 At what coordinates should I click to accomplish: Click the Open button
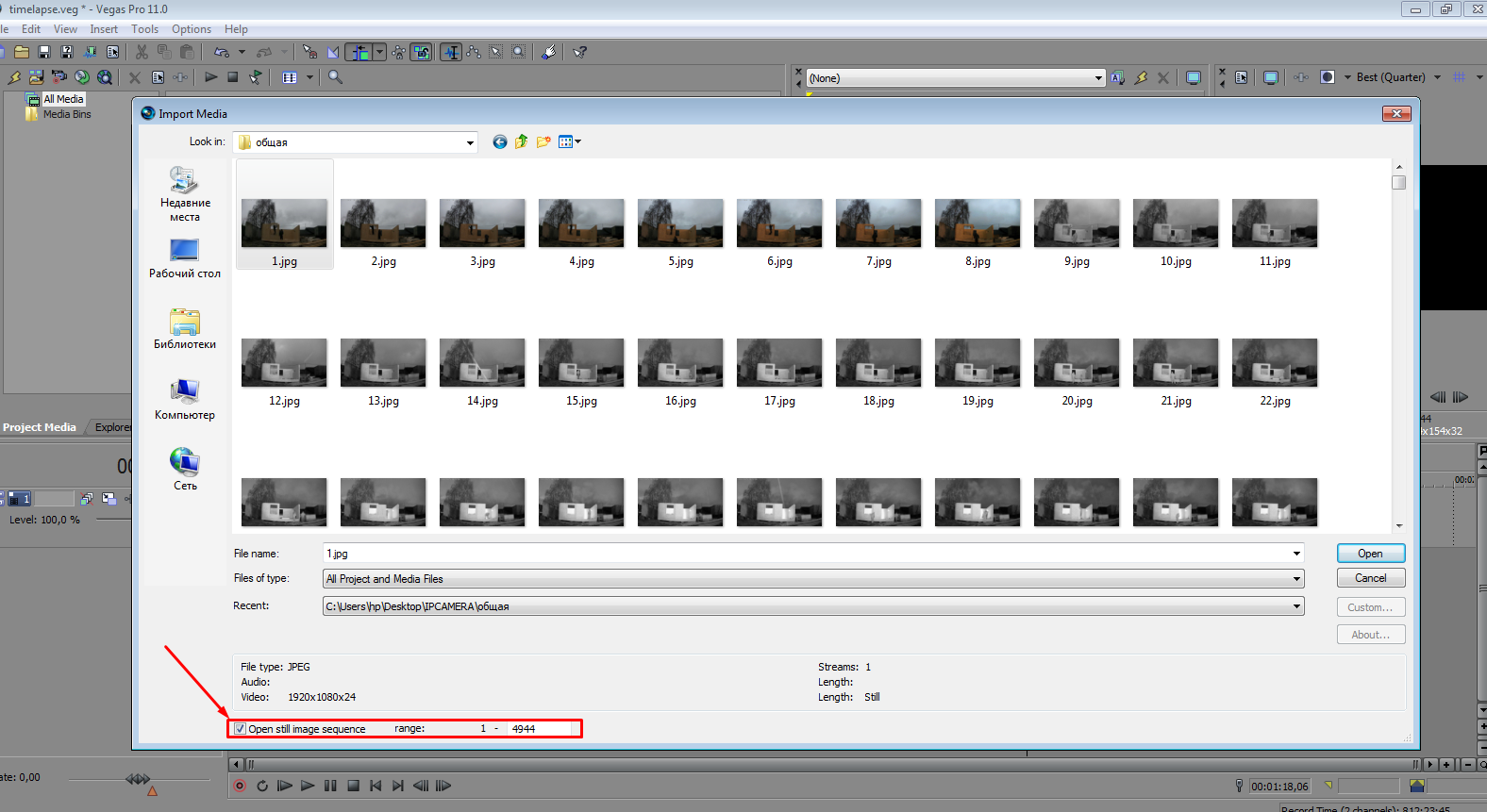[1370, 554]
